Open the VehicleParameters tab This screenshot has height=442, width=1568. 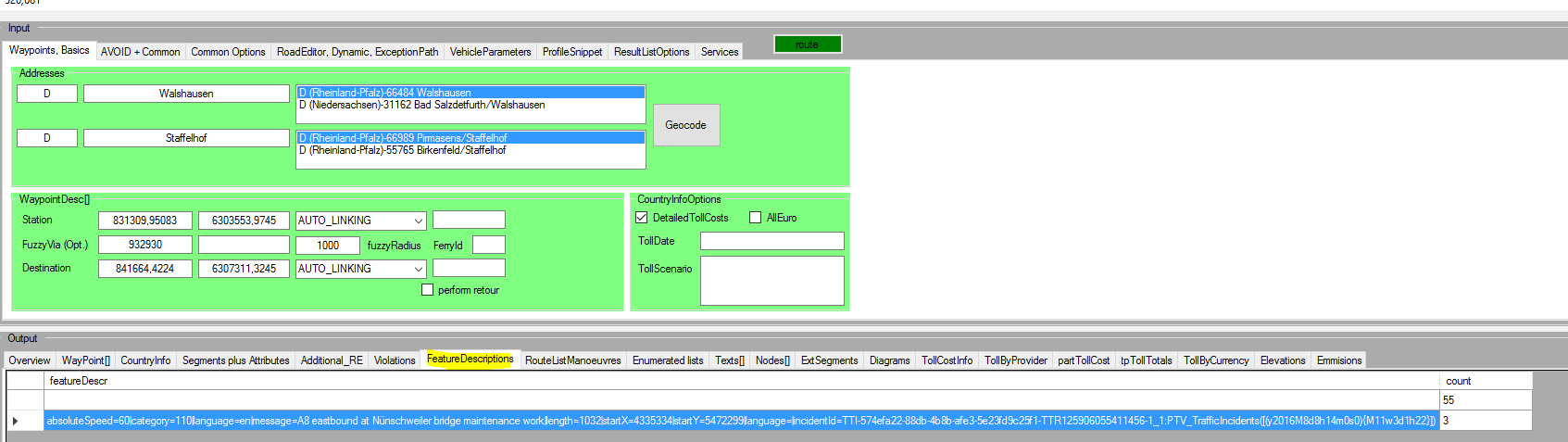click(490, 52)
